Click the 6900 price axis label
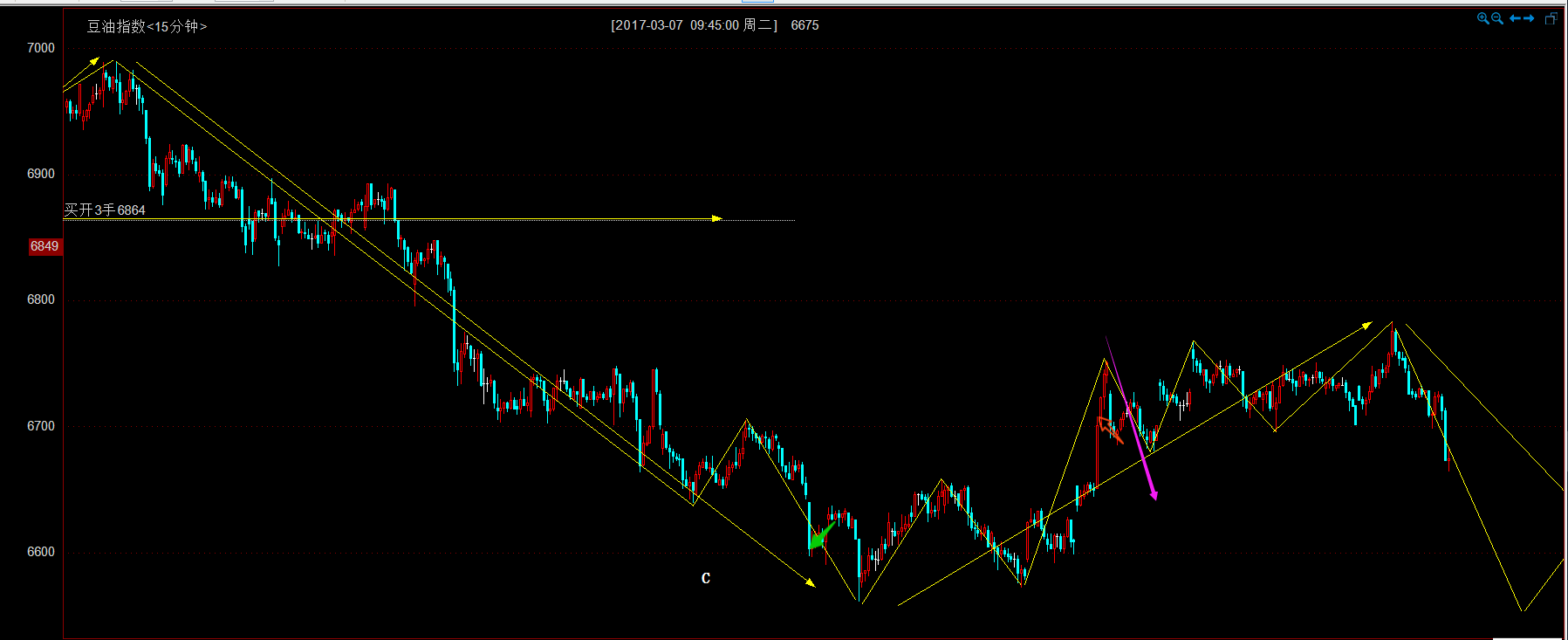 click(x=41, y=174)
